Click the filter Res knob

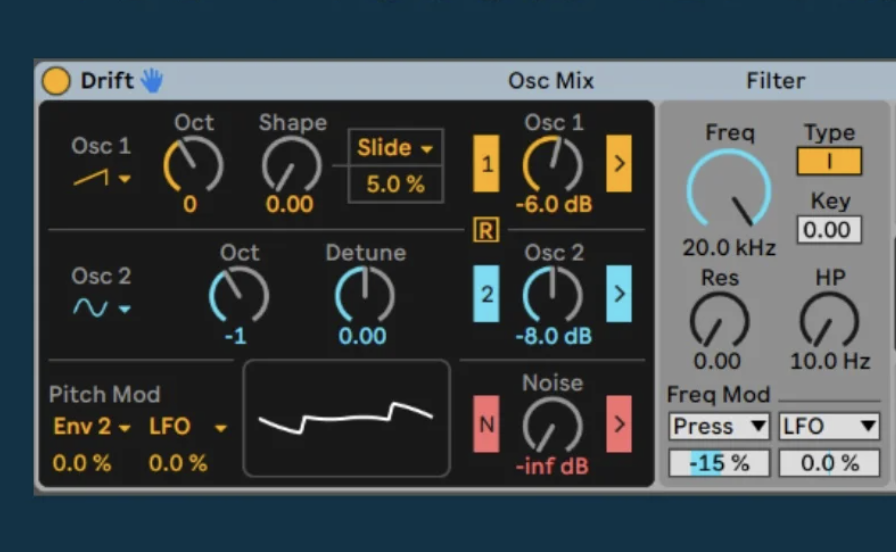tap(719, 321)
